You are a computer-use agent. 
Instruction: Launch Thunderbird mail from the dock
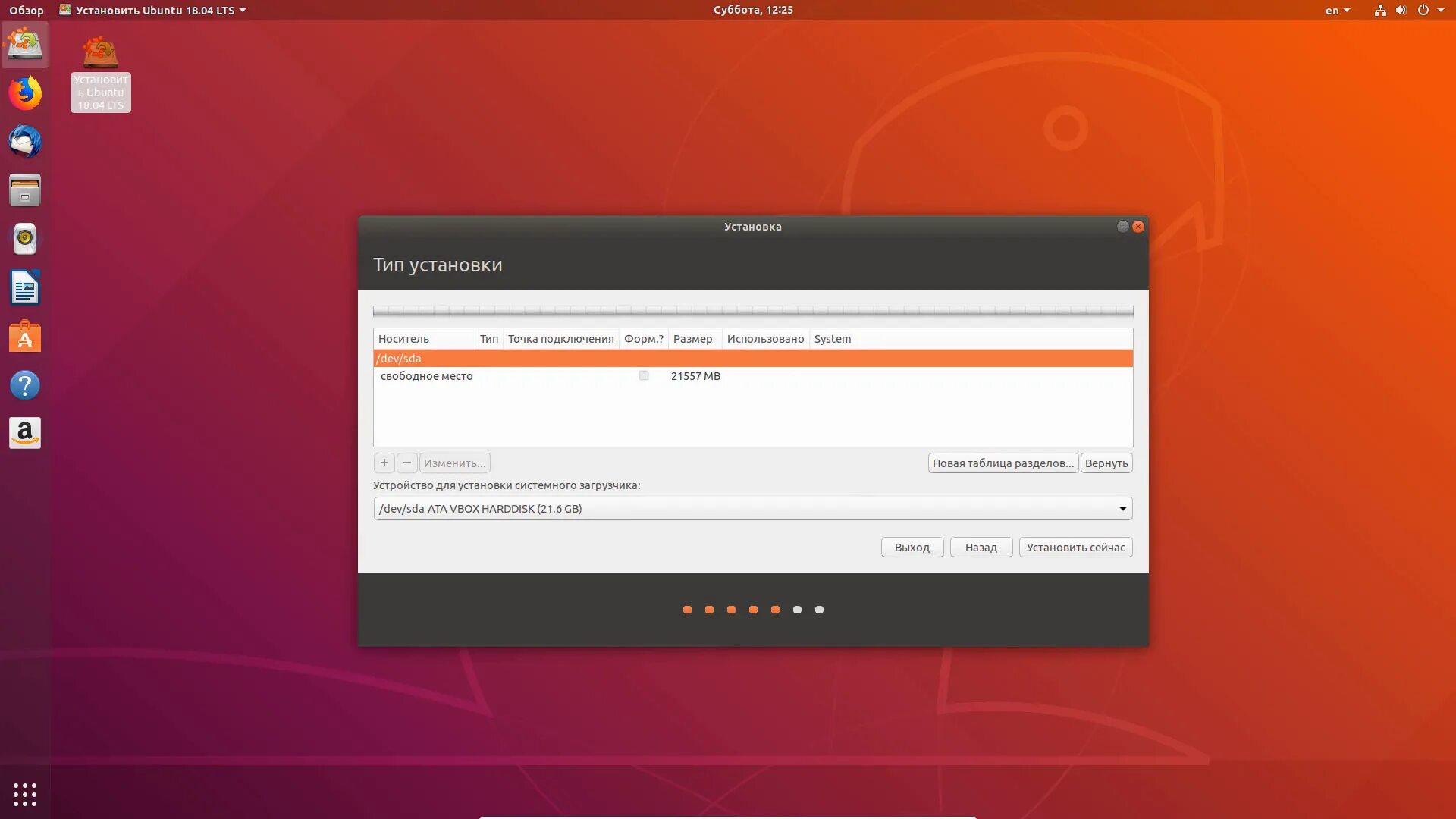[25, 142]
